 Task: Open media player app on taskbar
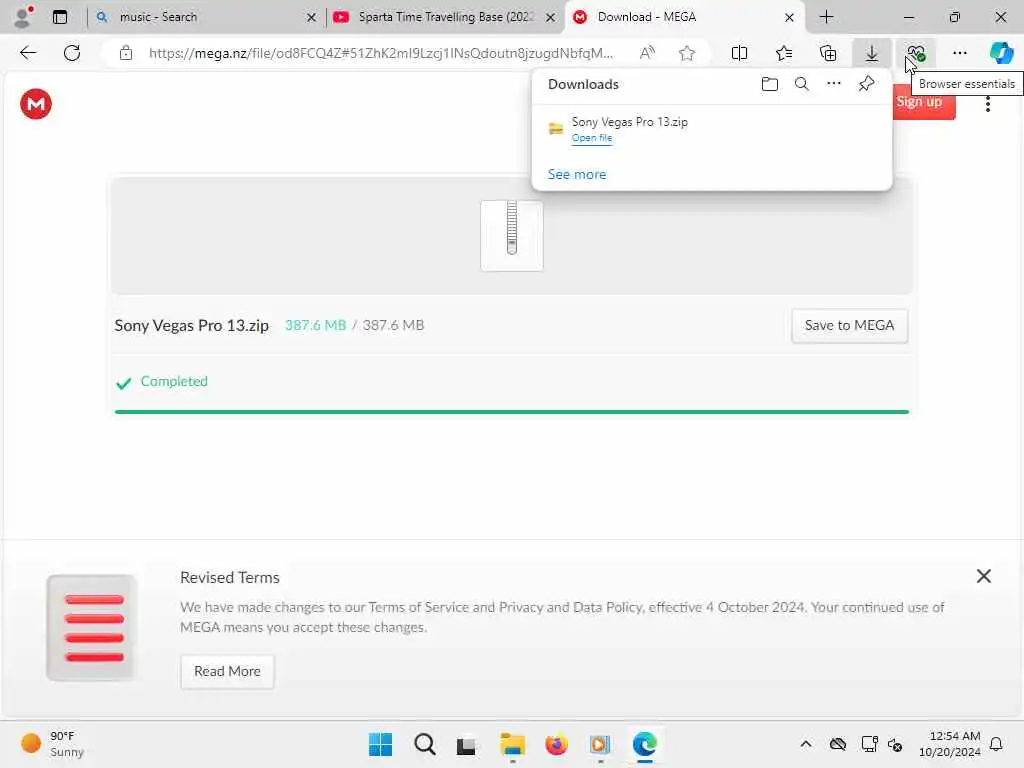pyautogui.click(x=600, y=744)
